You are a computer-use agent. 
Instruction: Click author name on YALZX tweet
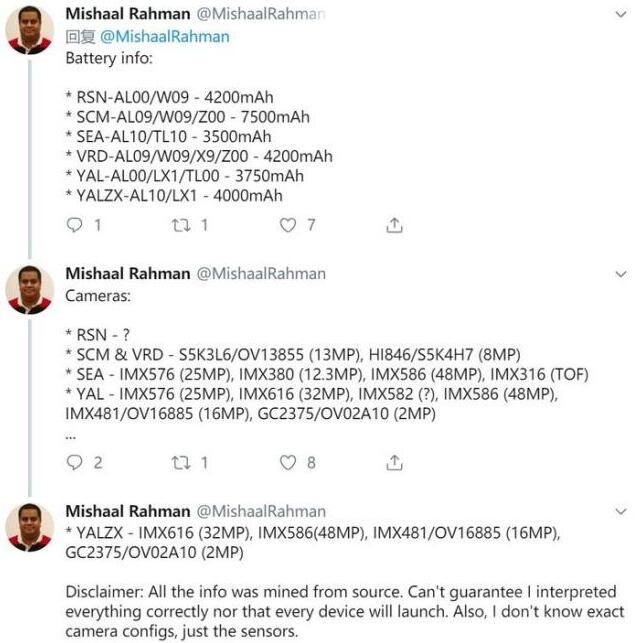(127, 511)
